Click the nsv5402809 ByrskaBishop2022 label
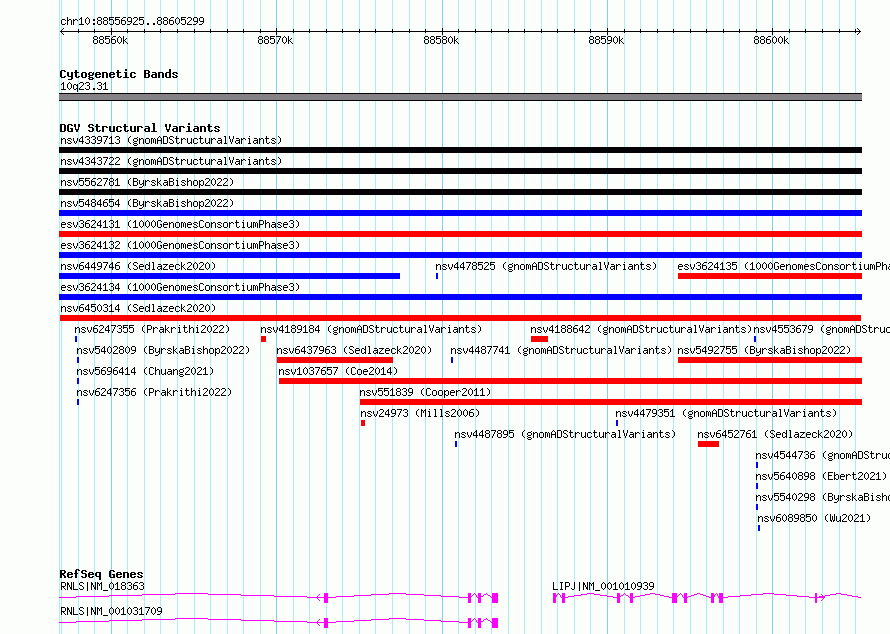This screenshot has height=634, width=890. click(x=163, y=350)
